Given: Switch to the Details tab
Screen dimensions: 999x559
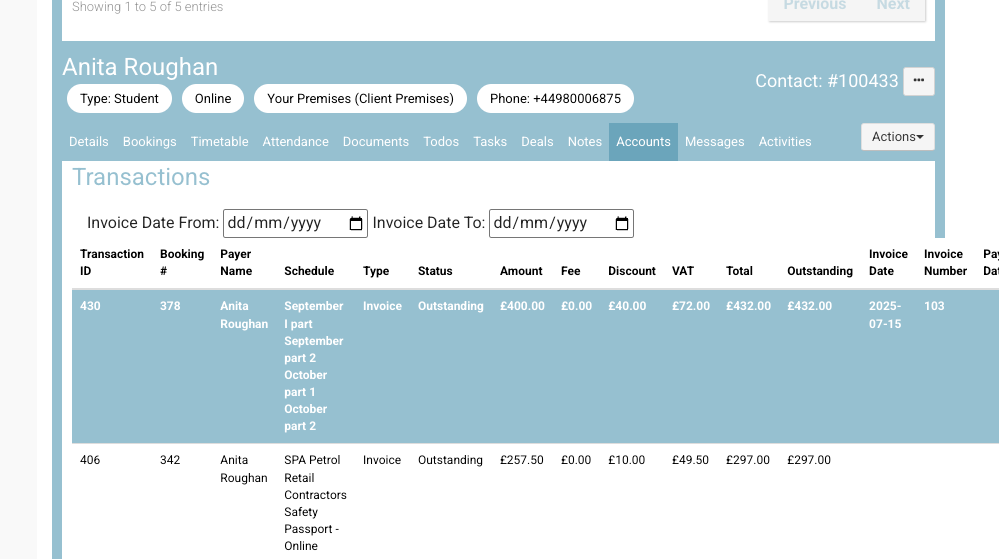Looking at the screenshot, I should [x=89, y=142].
